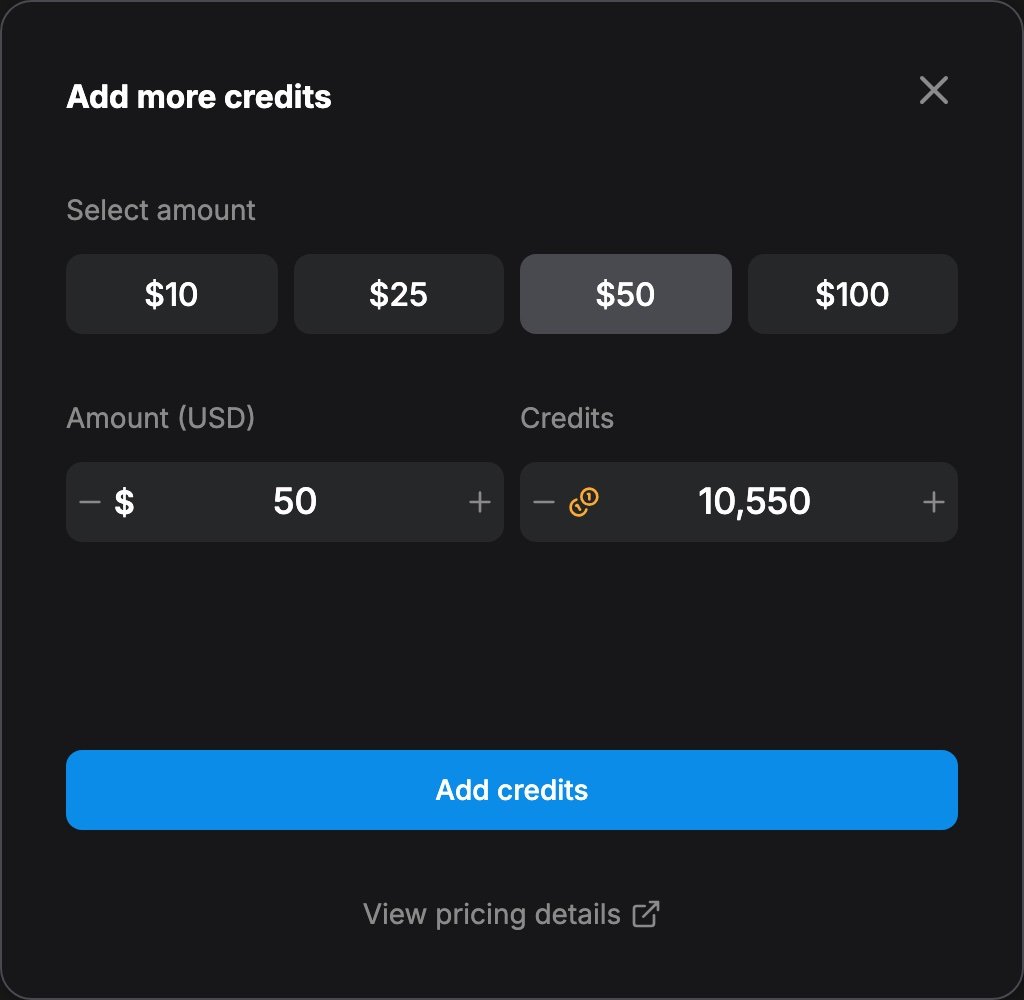Select the $10 preset amount
The width and height of the screenshot is (1024, 1000).
click(172, 294)
